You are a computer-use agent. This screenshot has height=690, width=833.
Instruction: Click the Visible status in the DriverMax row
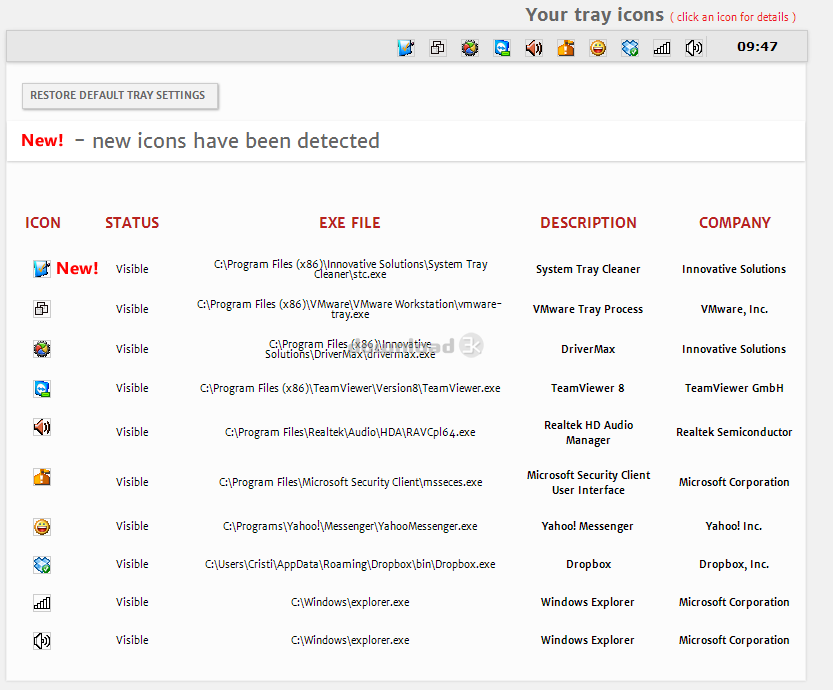click(132, 349)
